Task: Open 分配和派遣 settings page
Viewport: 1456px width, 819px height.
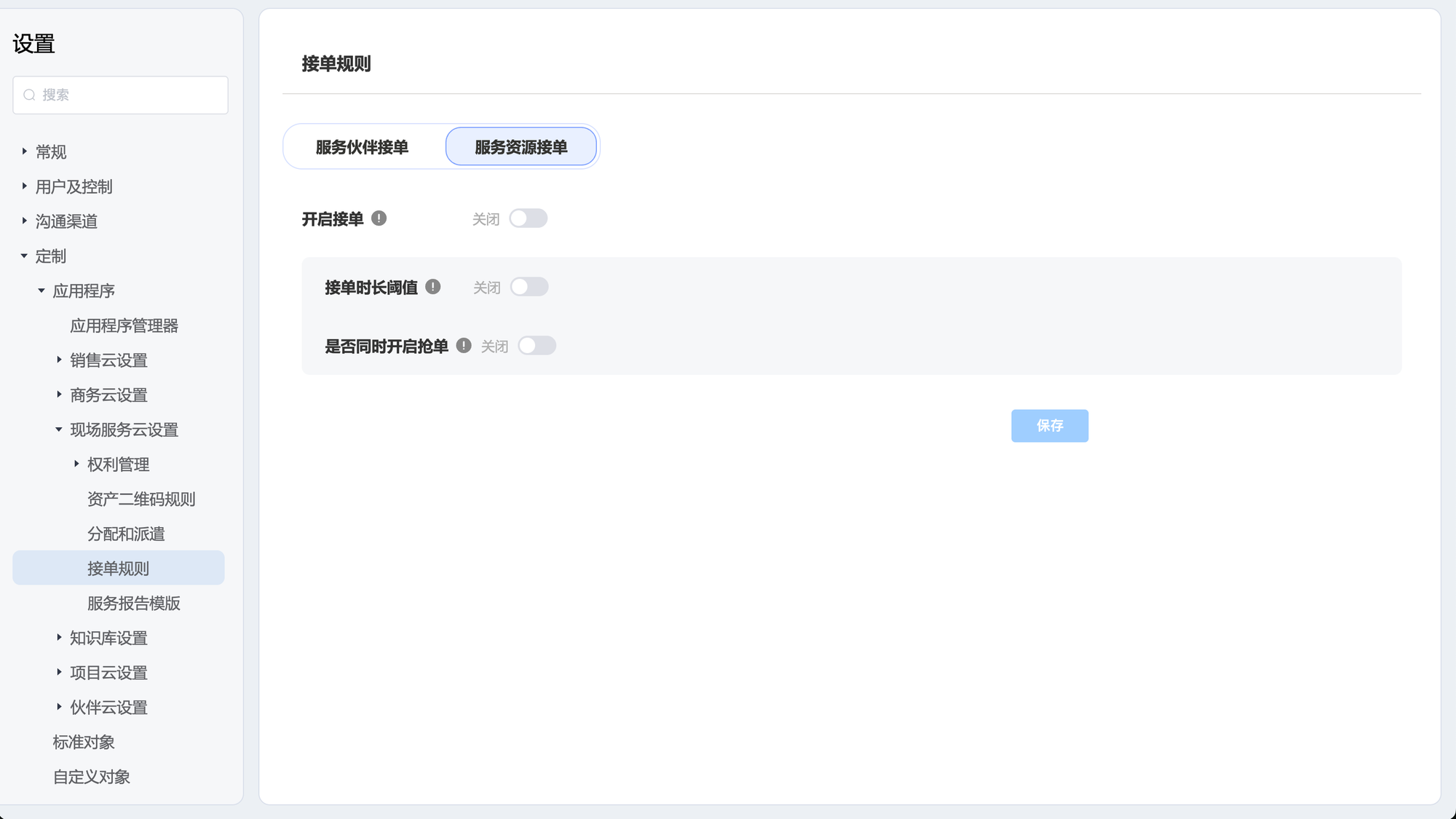Action: click(x=126, y=534)
